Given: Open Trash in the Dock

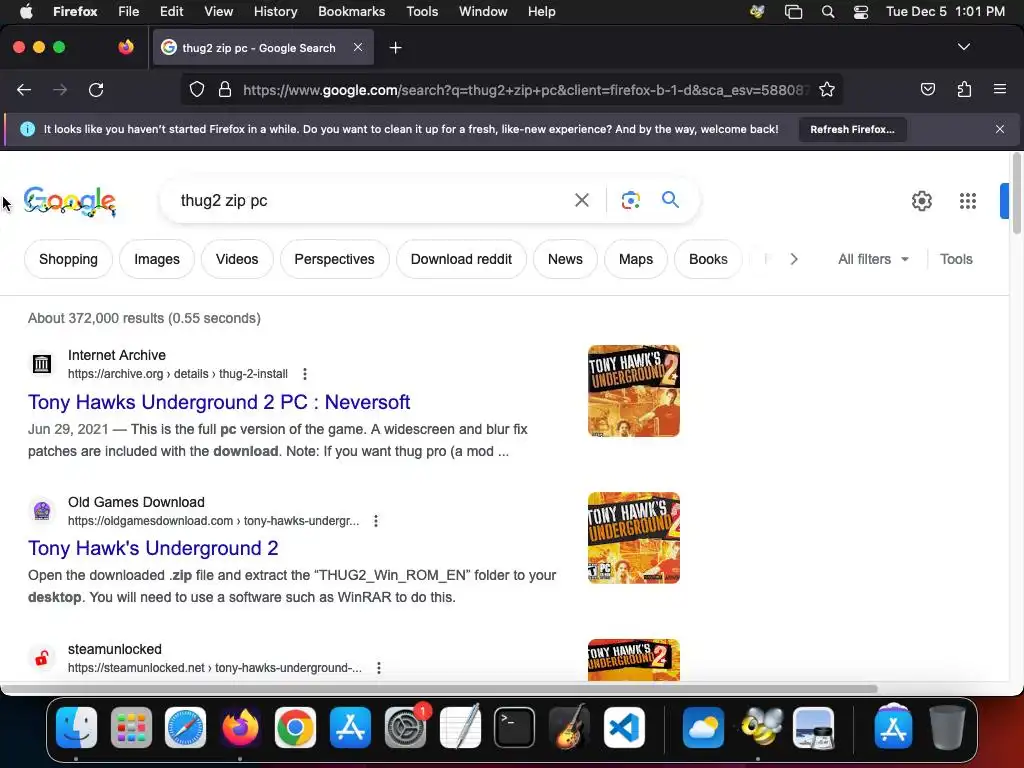Looking at the screenshot, I should point(948,727).
